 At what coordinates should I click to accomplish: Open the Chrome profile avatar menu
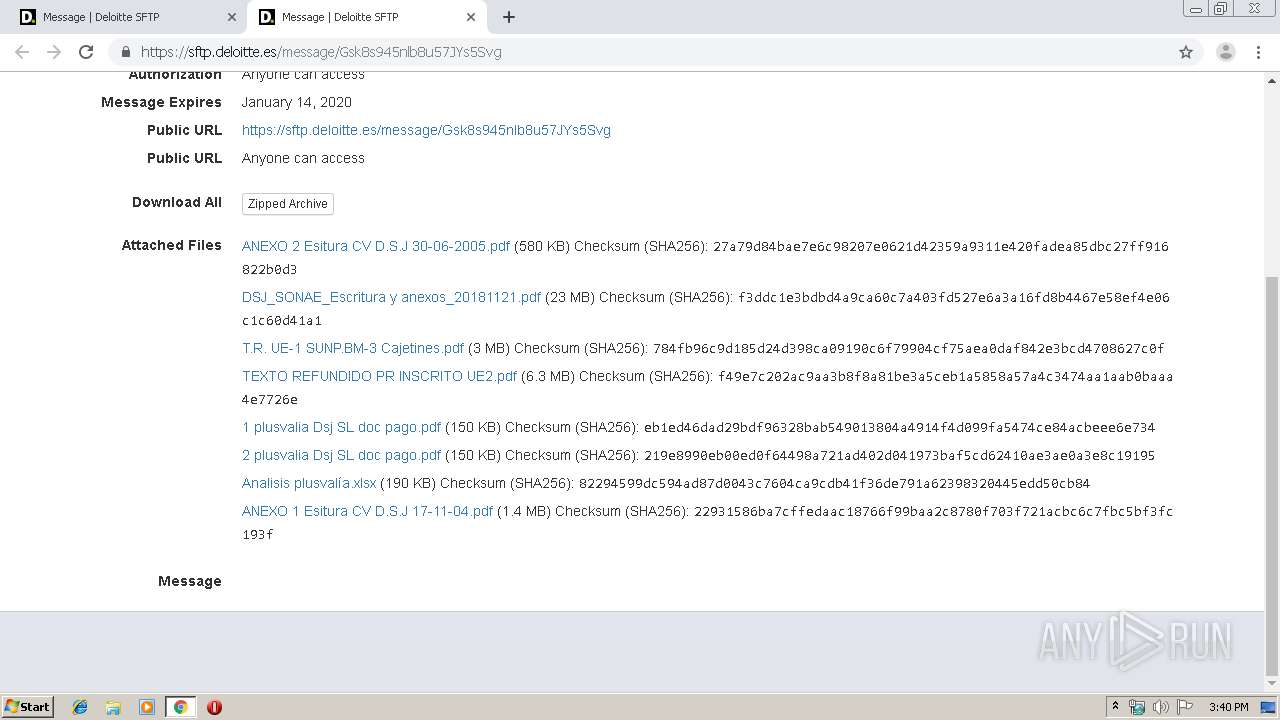[x=1226, y=52]
